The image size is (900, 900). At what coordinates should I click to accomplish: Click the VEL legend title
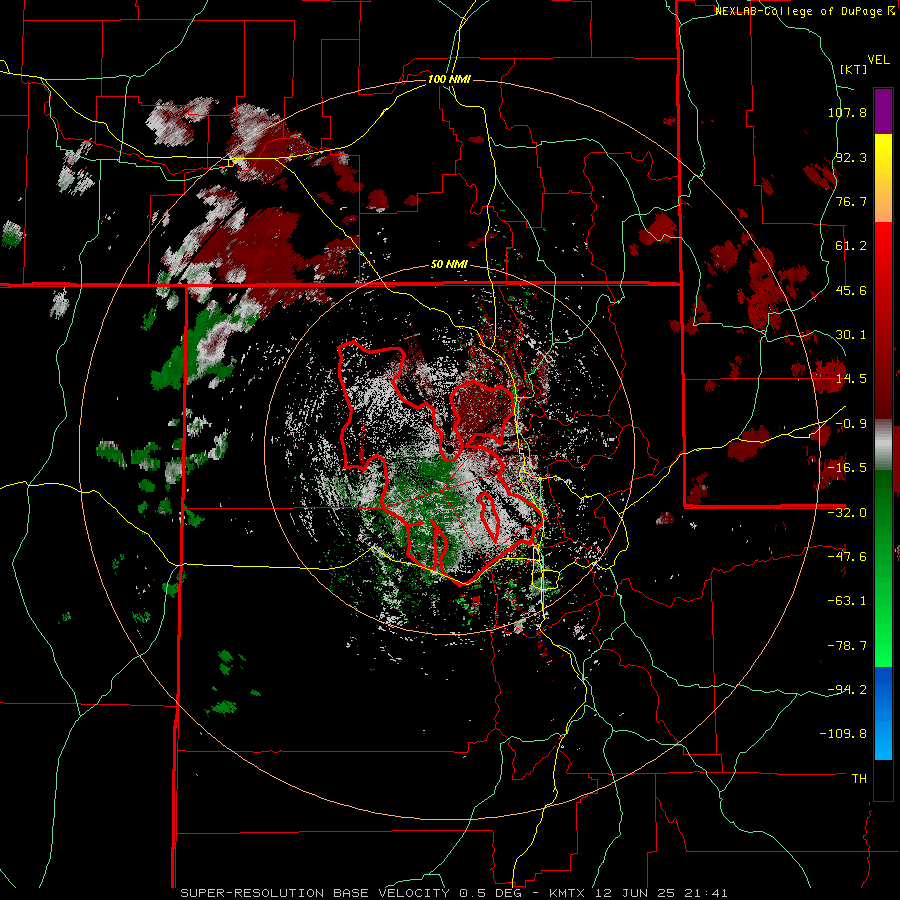pos(879,60)
